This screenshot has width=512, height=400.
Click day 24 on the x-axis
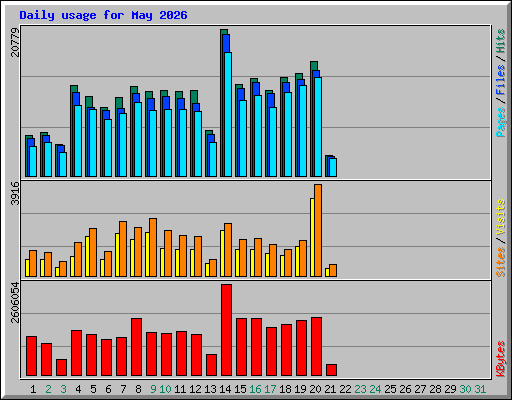coord(375,389)
